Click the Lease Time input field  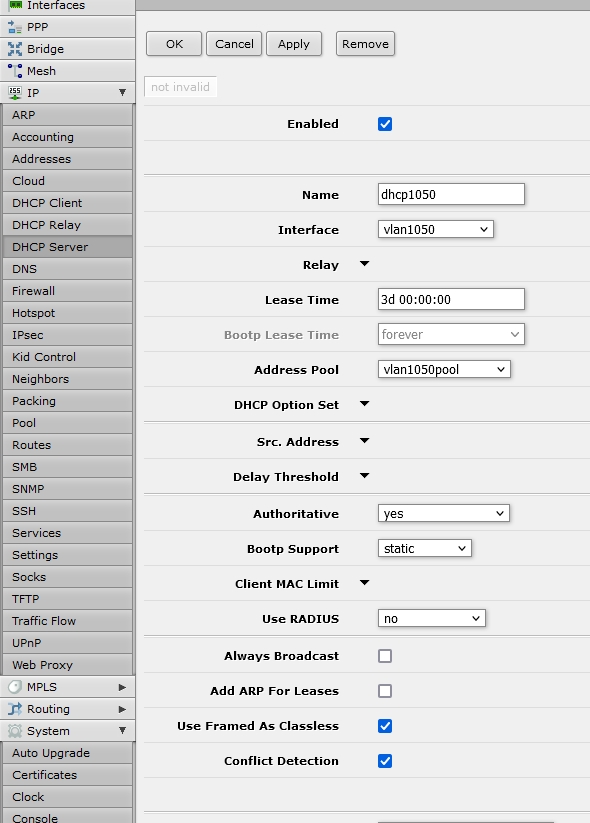pyautogui.click(x=451, y=299)
